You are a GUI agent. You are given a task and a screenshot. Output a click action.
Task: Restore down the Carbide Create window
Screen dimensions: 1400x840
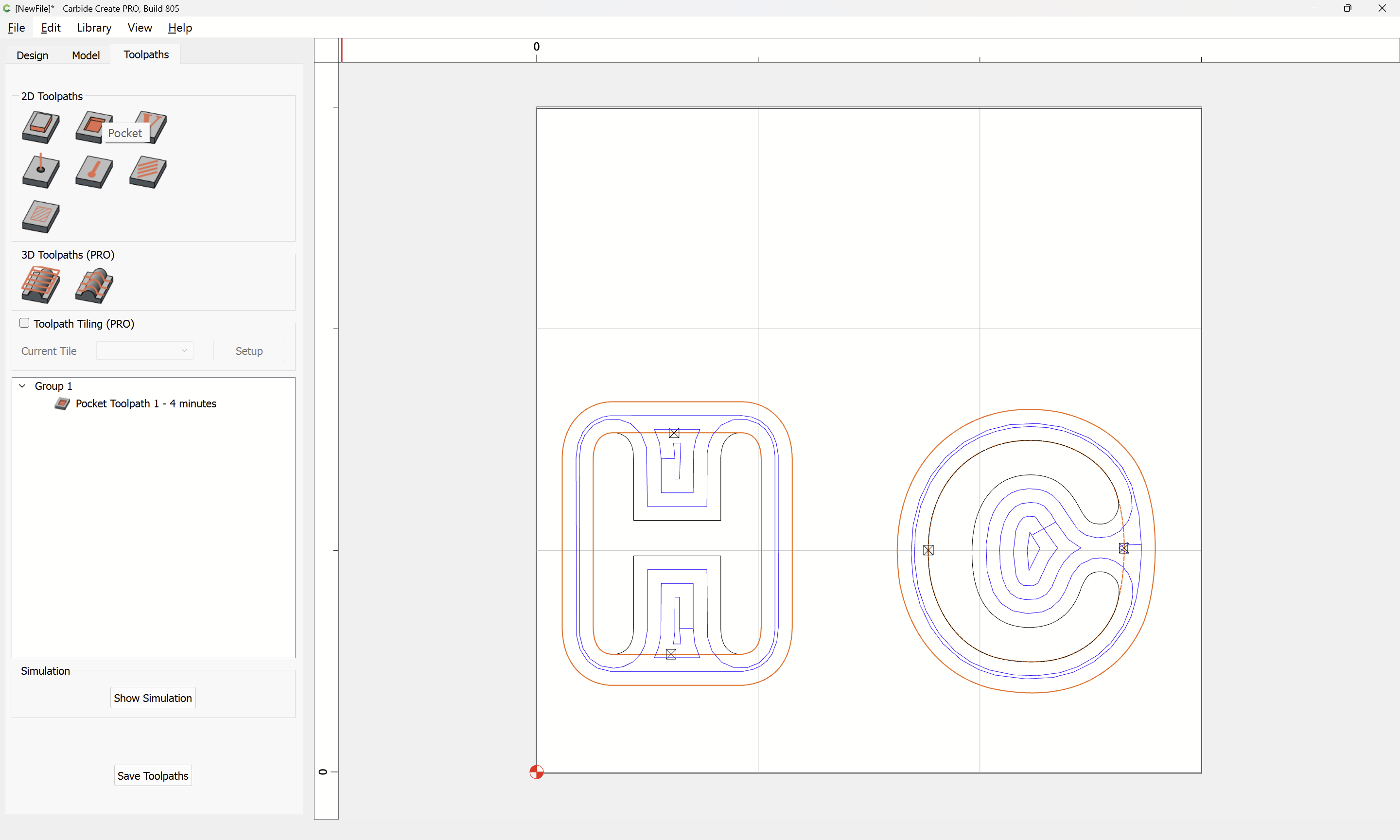click(1347, 8)
